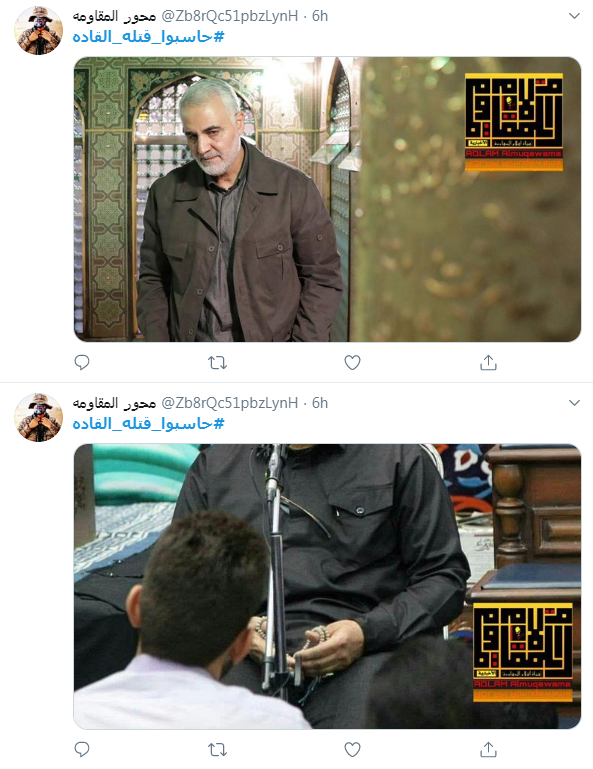Open the hashtag link in the first tweet
The image size is (593, 769).
click(x=149, y=37)
